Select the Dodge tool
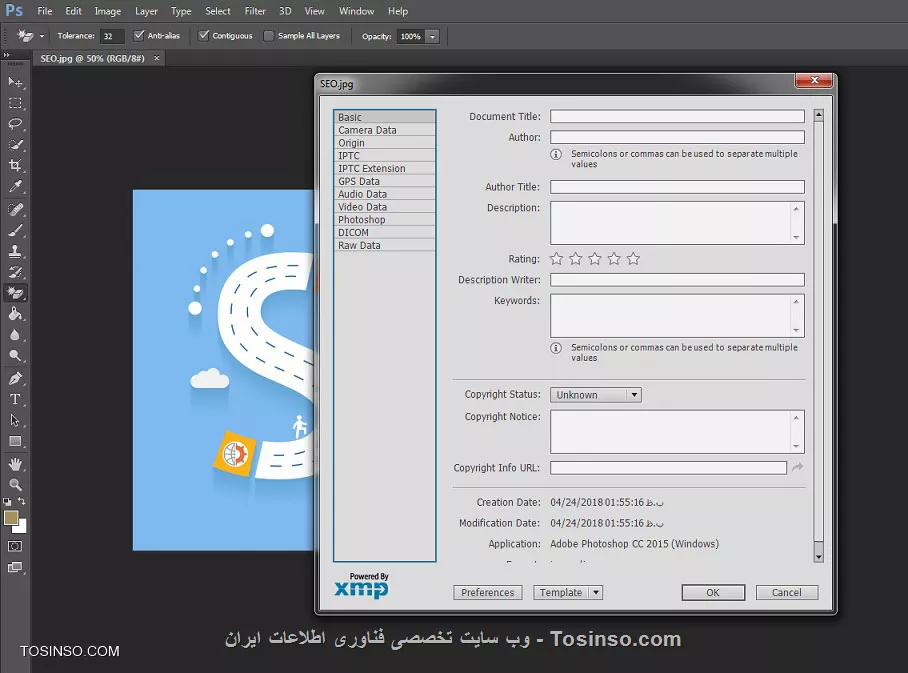Screen dimensions: 908x673 click(x=15, y=356)
